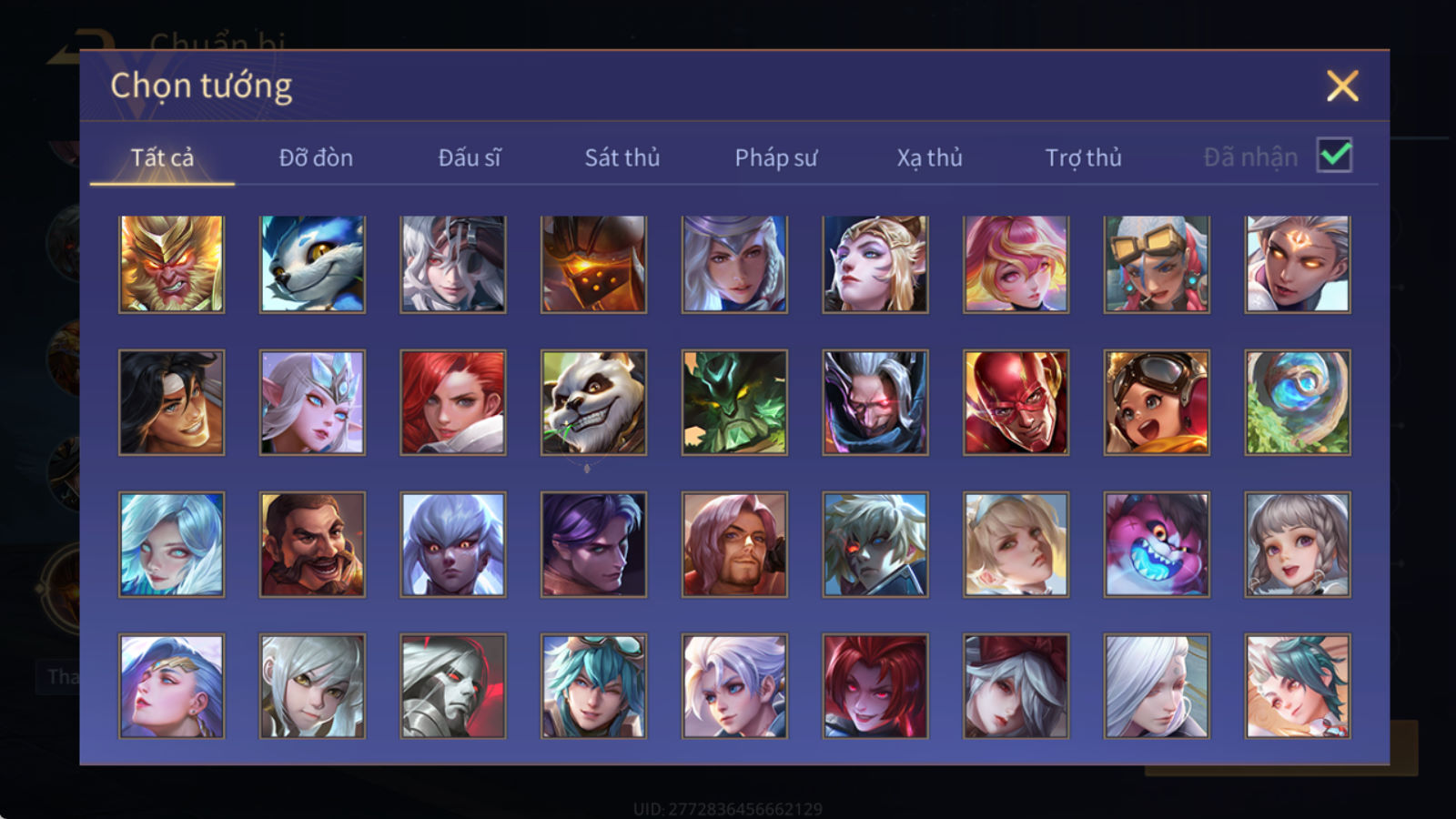Select the swirling blue orb hero portrait
The image size is (1456, 819).
[x=1298, y=402]
